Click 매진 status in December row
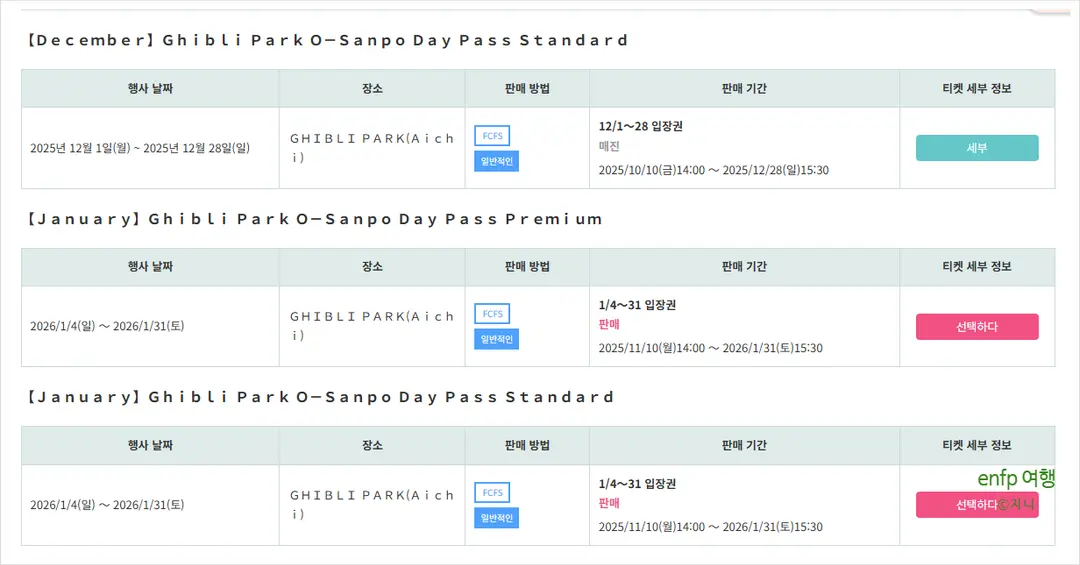This screenshot has height=565, width=1080. click(x=609, y=147)
